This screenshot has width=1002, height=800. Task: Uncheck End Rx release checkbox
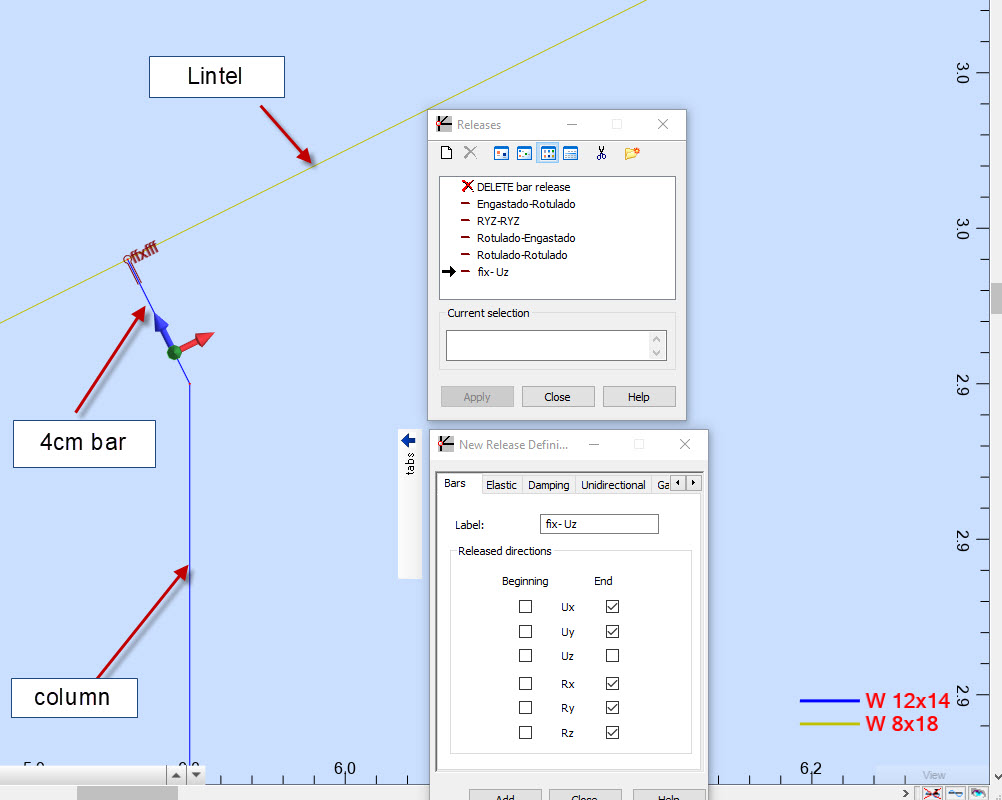(x=612, y=684)
